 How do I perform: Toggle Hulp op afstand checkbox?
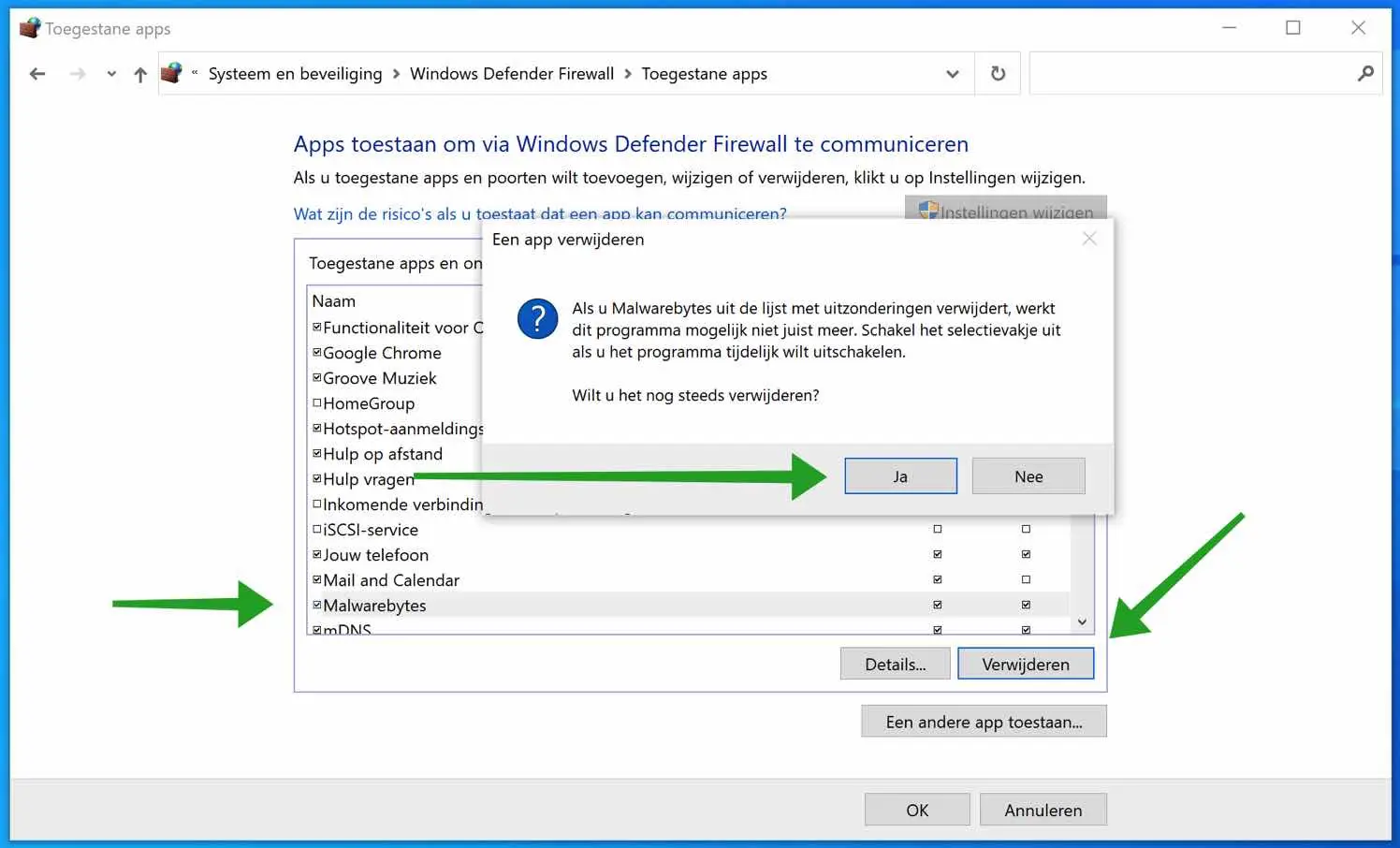[x=316, y=453]
